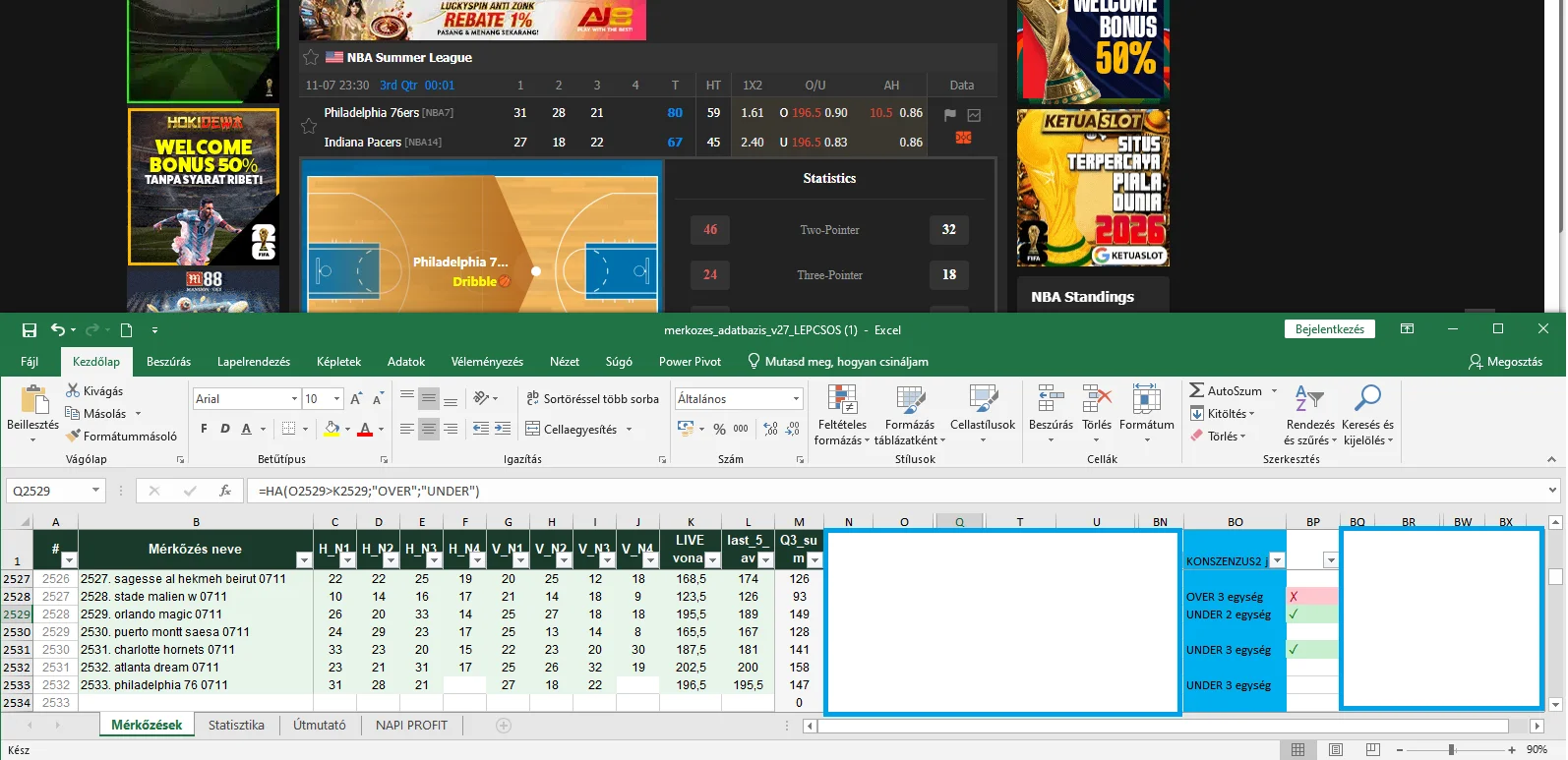This screenshot has width=1568, height=760.
Task: Click the percent style icon
Action: [719, 429]
